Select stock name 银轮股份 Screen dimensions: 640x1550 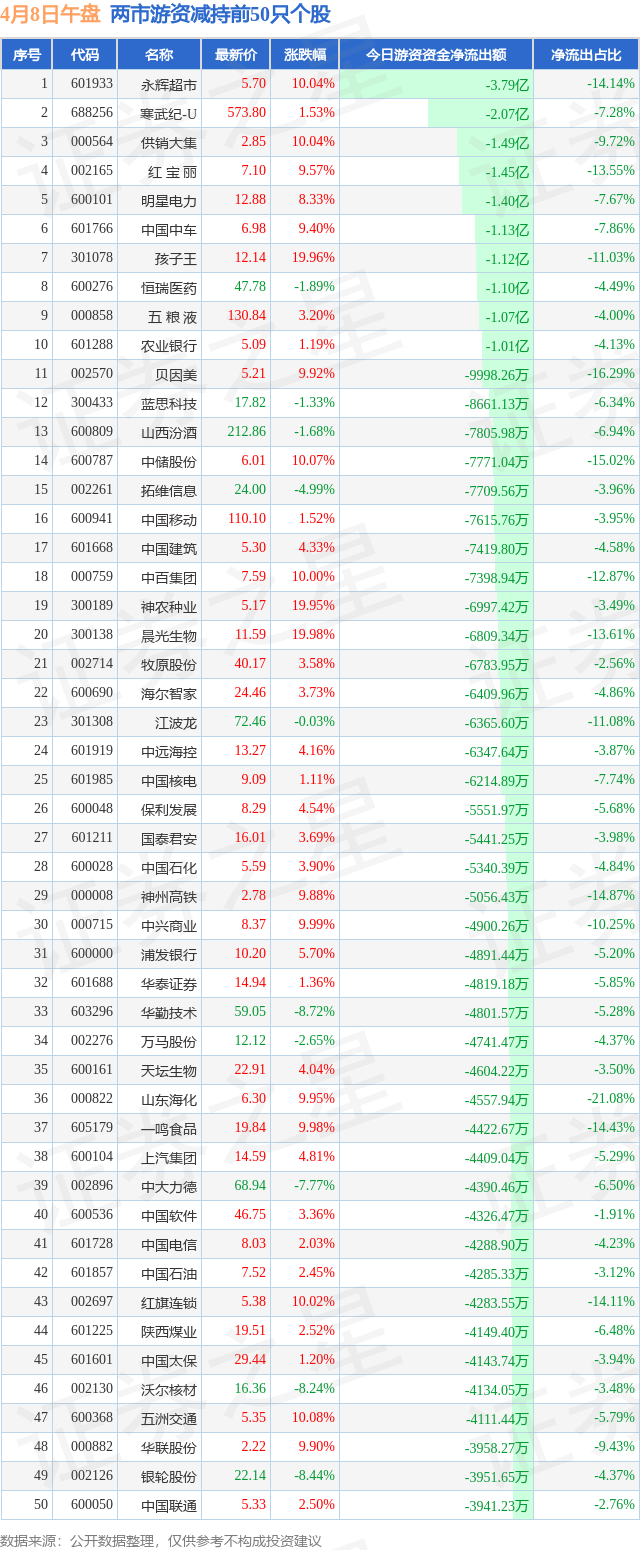tap(170, 1477)
